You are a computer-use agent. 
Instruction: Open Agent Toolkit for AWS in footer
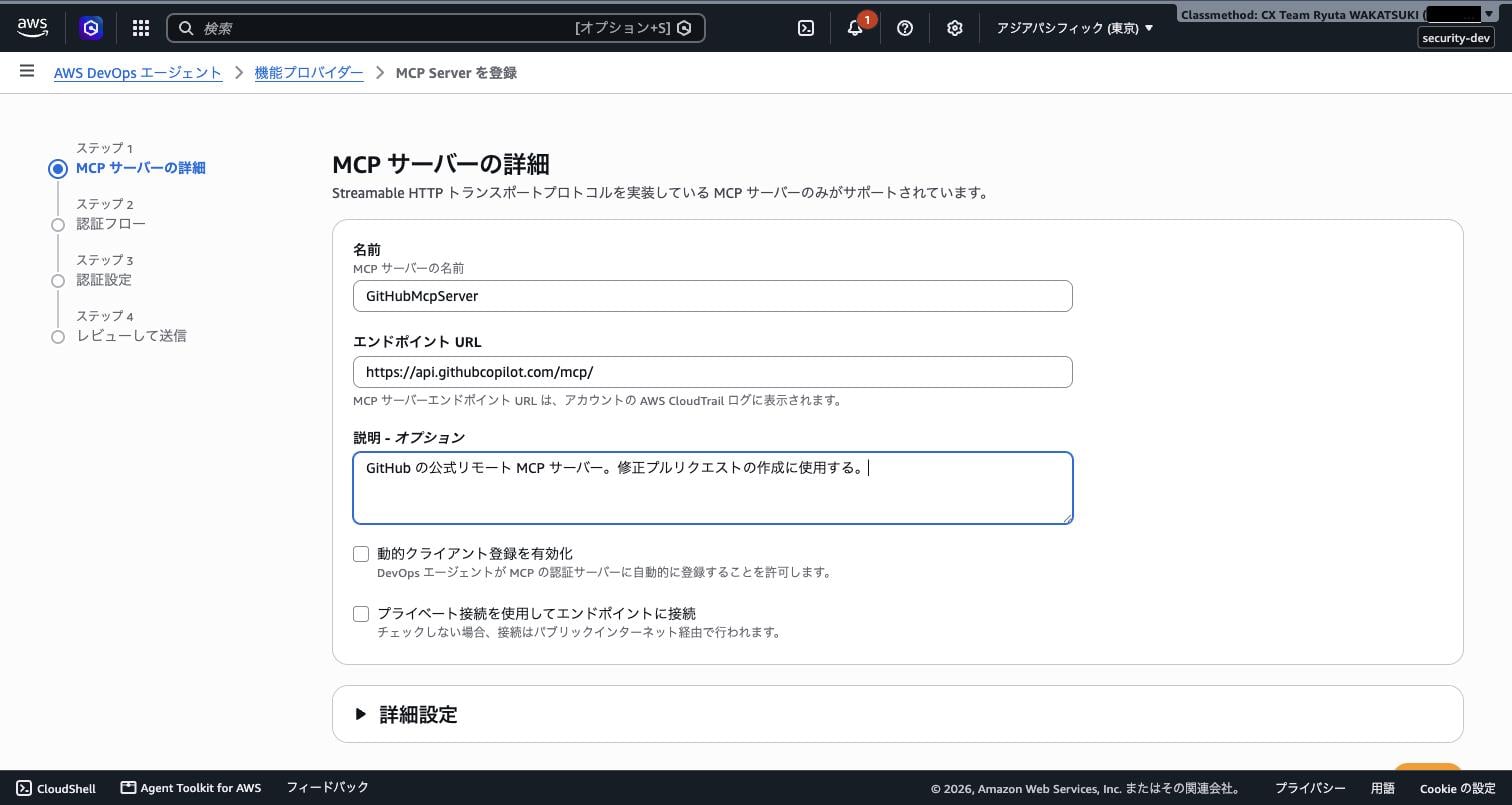[191, 788]
